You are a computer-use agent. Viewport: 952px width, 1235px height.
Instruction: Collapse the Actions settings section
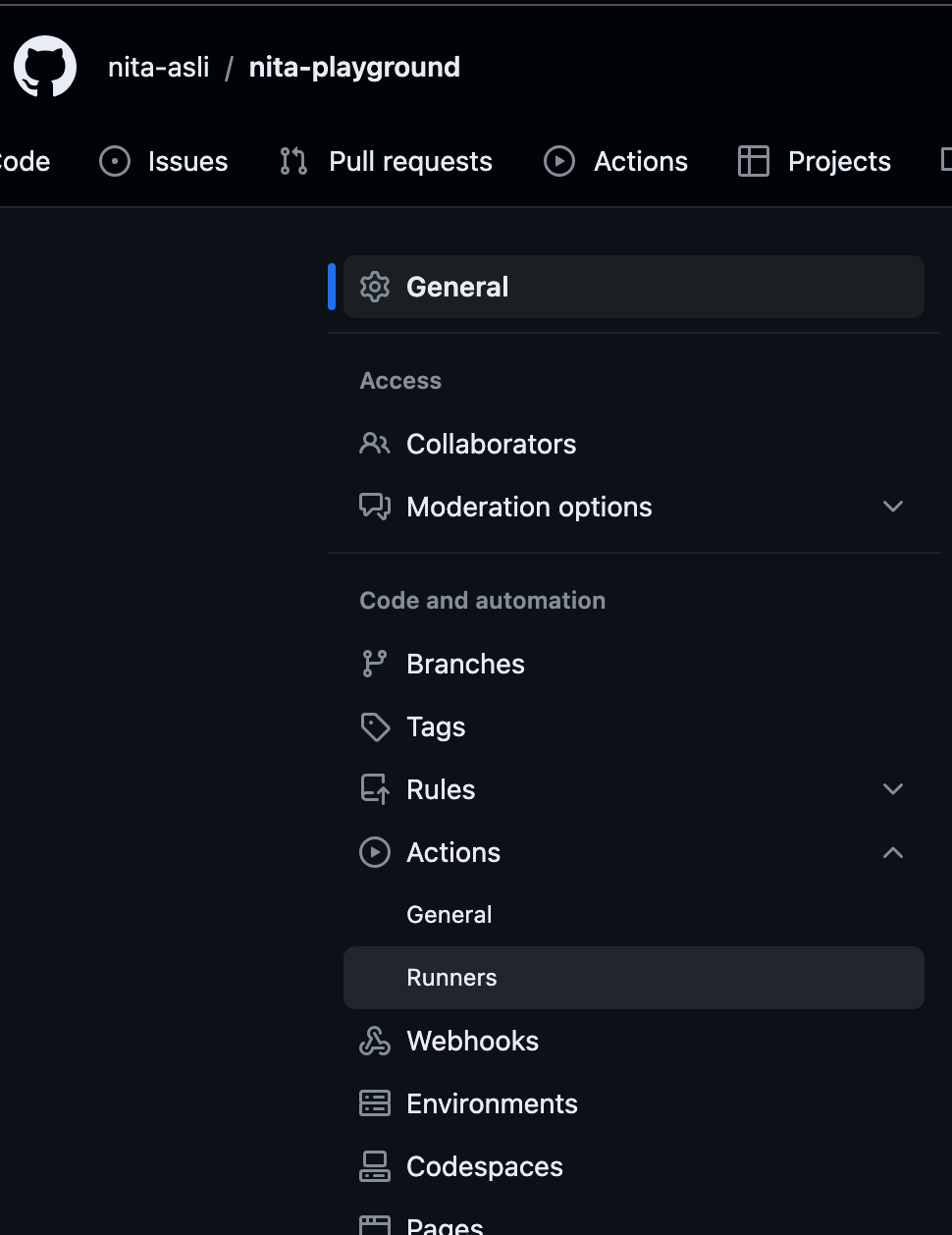(892, 852)
